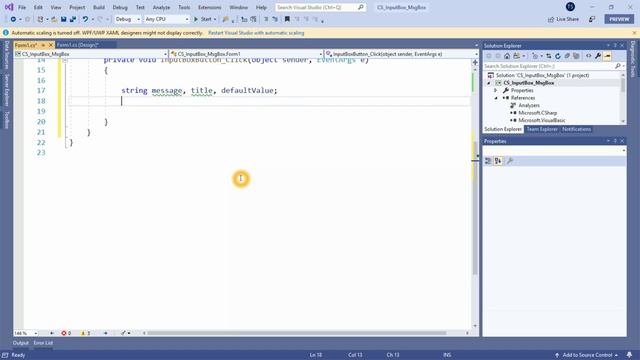This screenshot has height=360, width=640.
Task: Toggle the bookmark icon in the toolbar
Action: (x=287, y=19)
